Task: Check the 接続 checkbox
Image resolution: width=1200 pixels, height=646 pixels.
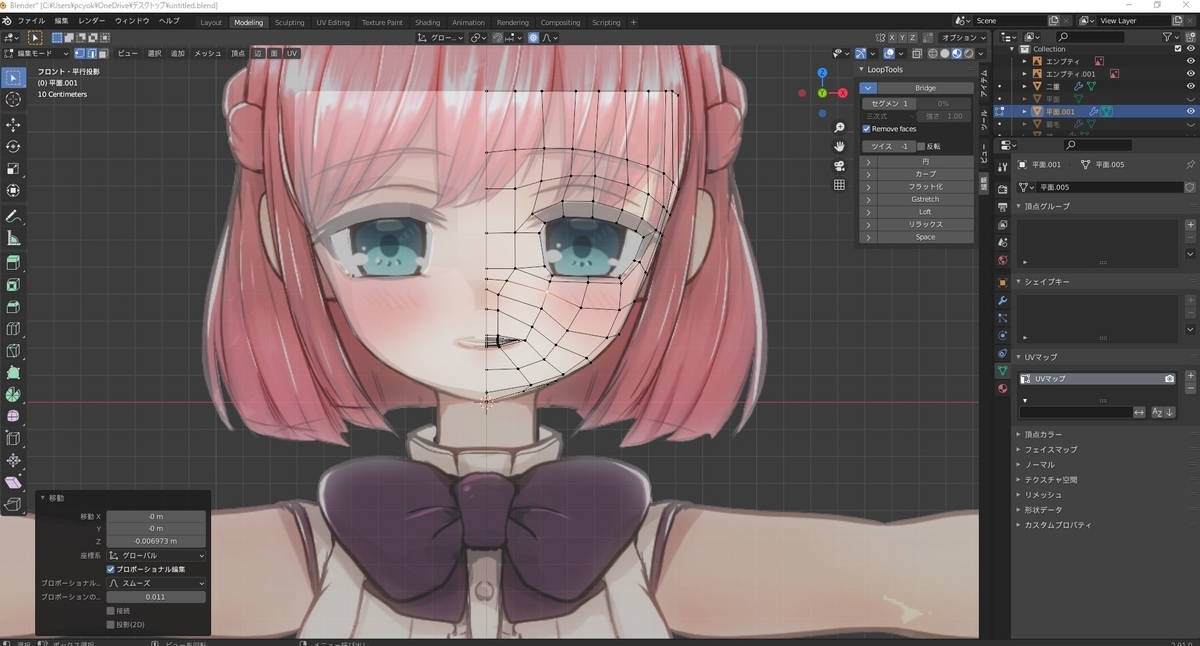Action: (111, 610)
